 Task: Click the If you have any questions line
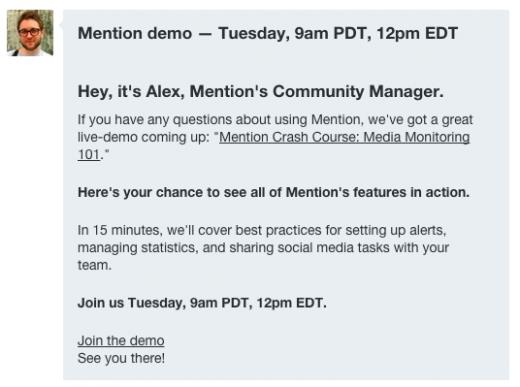click(x=275, y=120)
